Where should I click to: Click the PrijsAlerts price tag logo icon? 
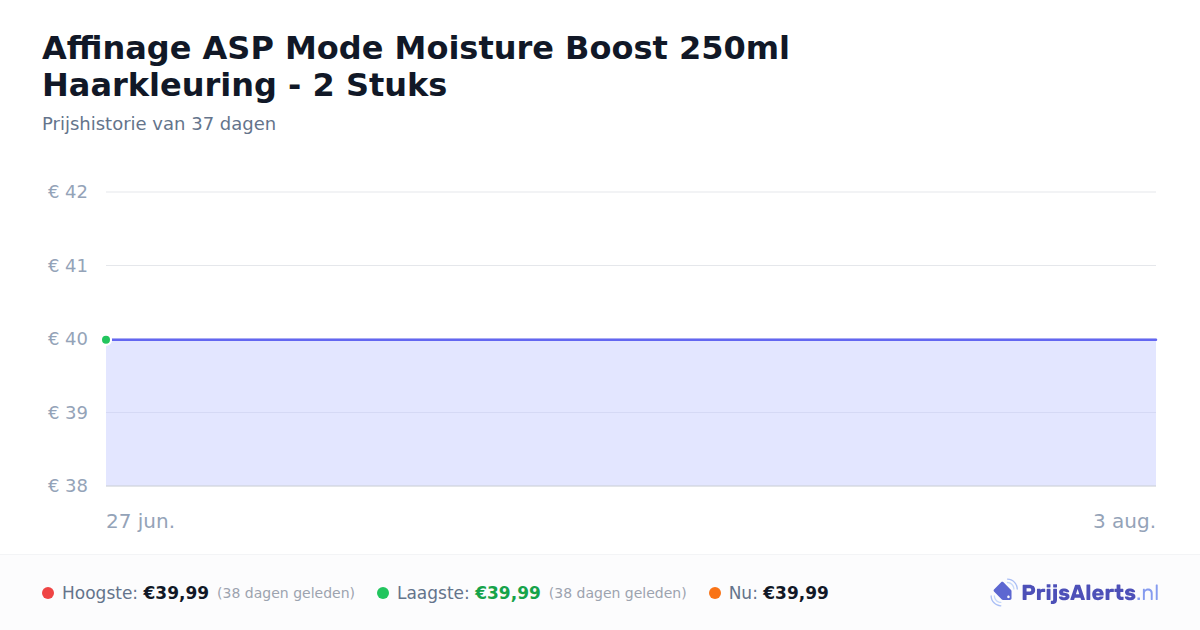tap(1003, 593)
